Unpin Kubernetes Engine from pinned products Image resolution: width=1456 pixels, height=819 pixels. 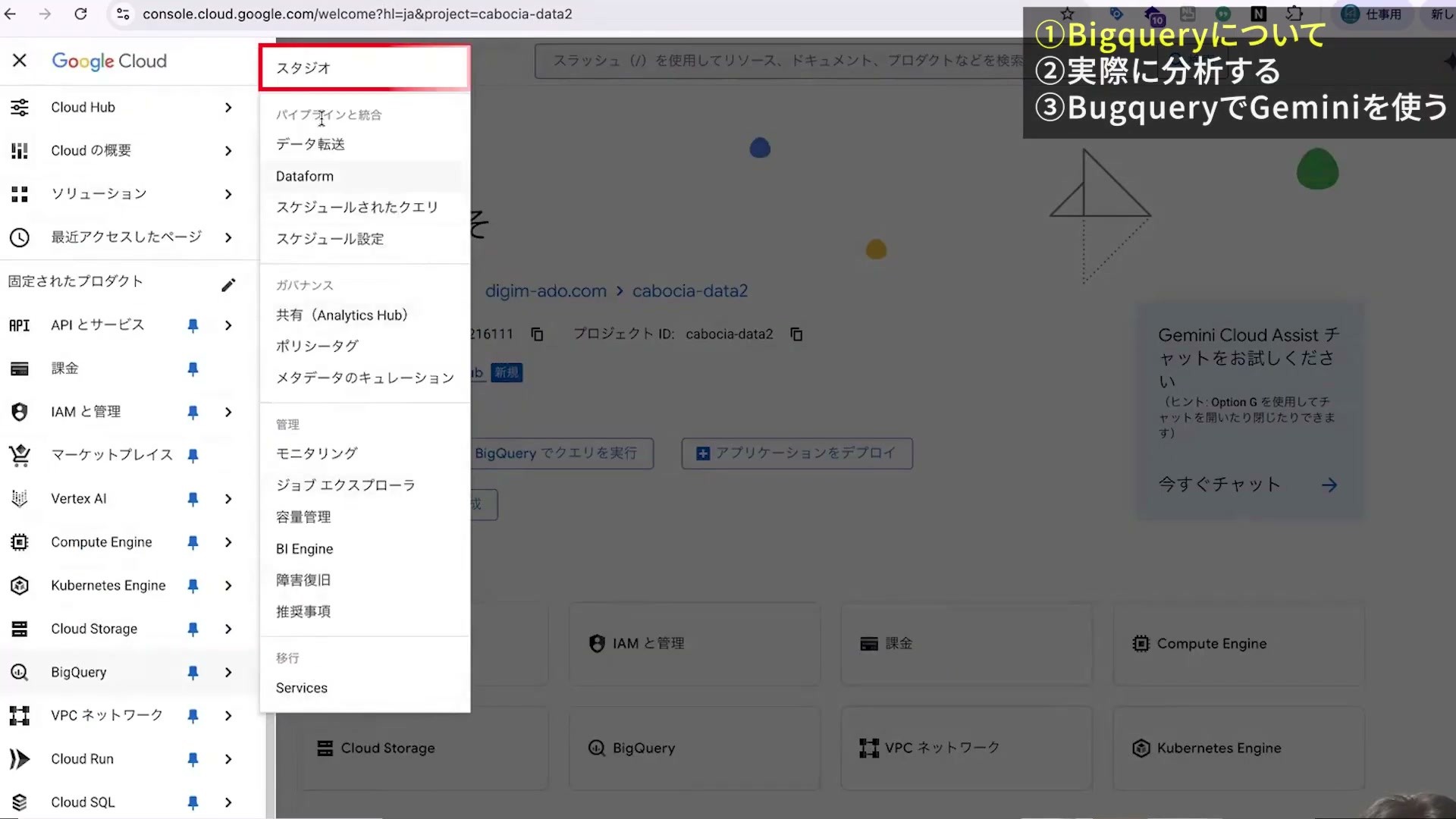point(193,585)
